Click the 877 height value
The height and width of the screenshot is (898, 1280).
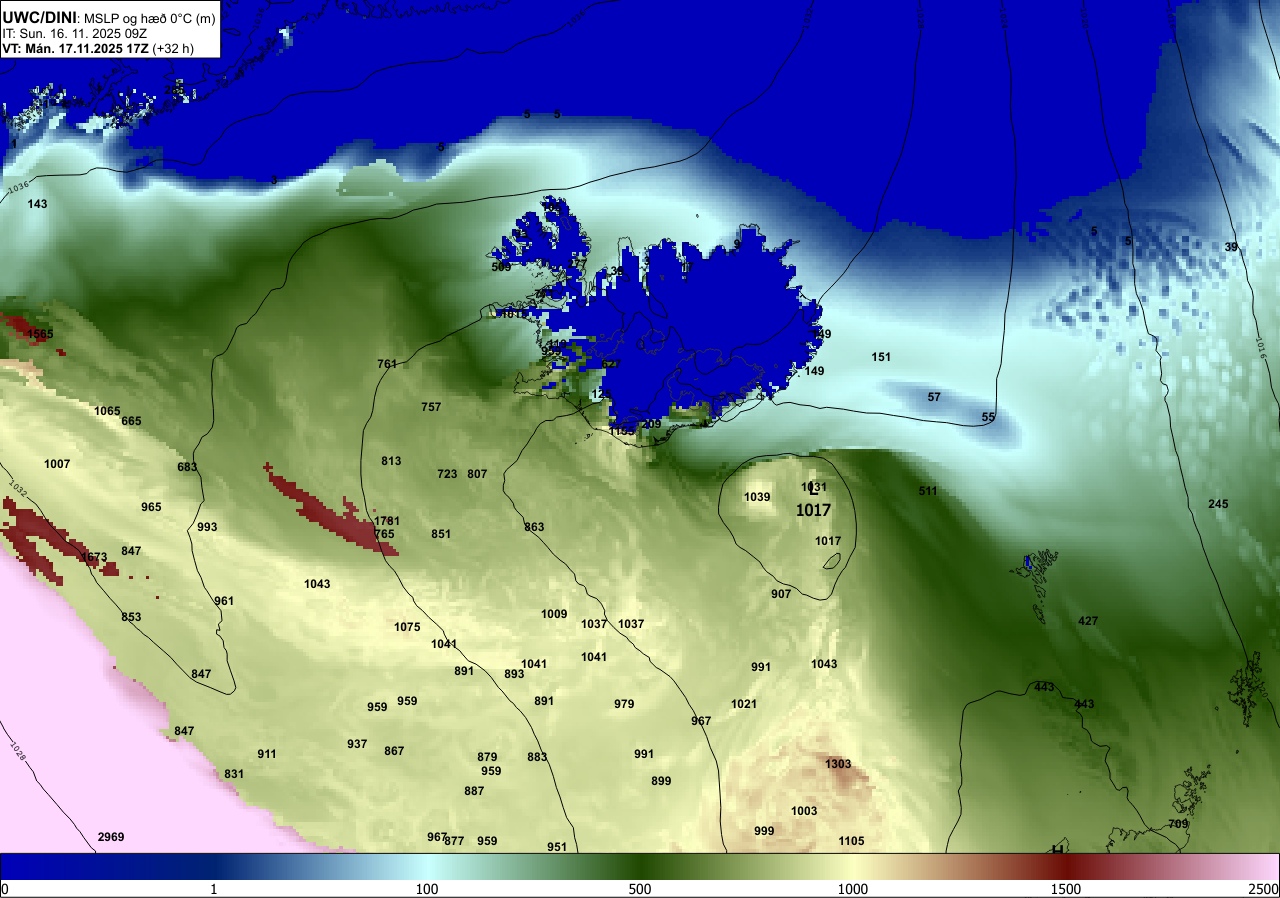point(455,841)
